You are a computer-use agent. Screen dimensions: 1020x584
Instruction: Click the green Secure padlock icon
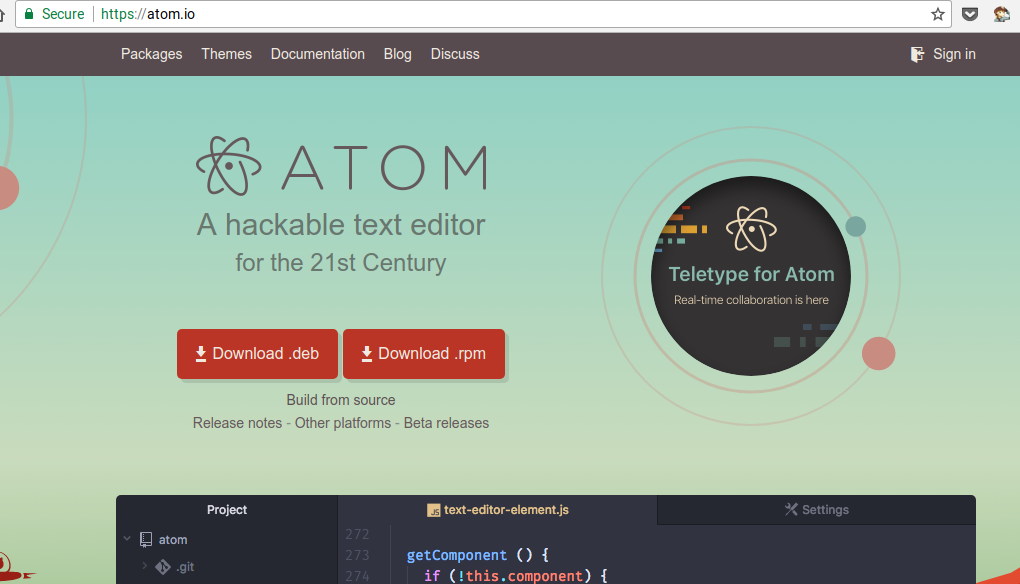28,14
